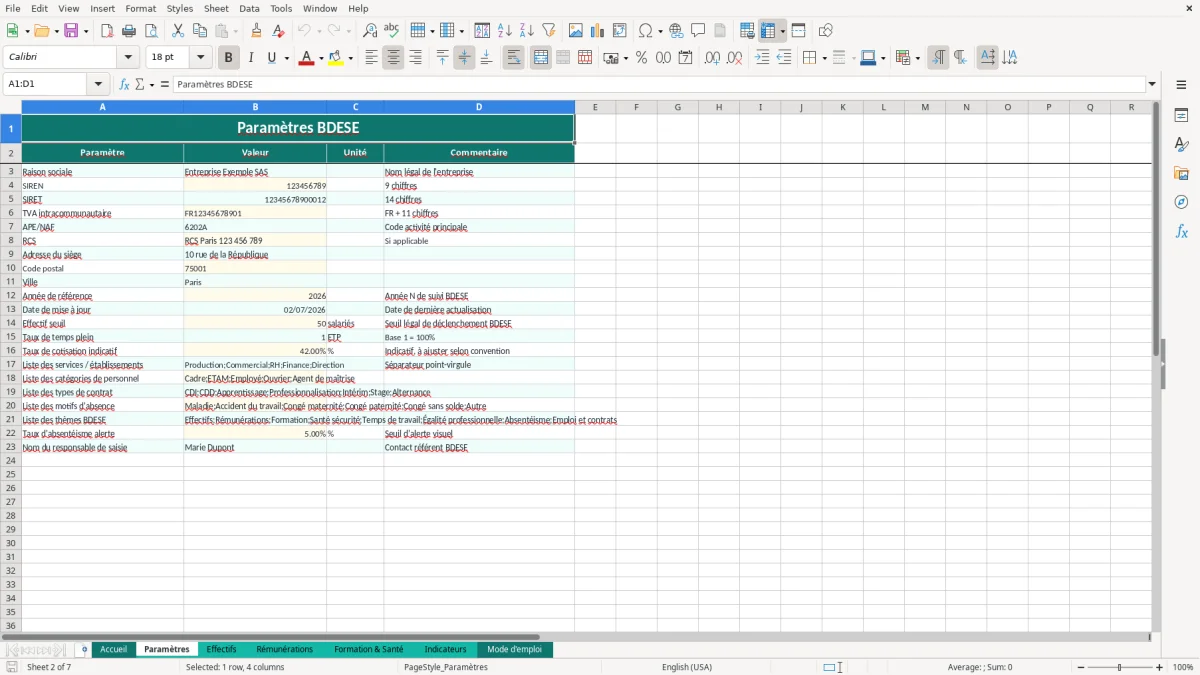
Task: Select column E header
Action: [x=595, y=107]
